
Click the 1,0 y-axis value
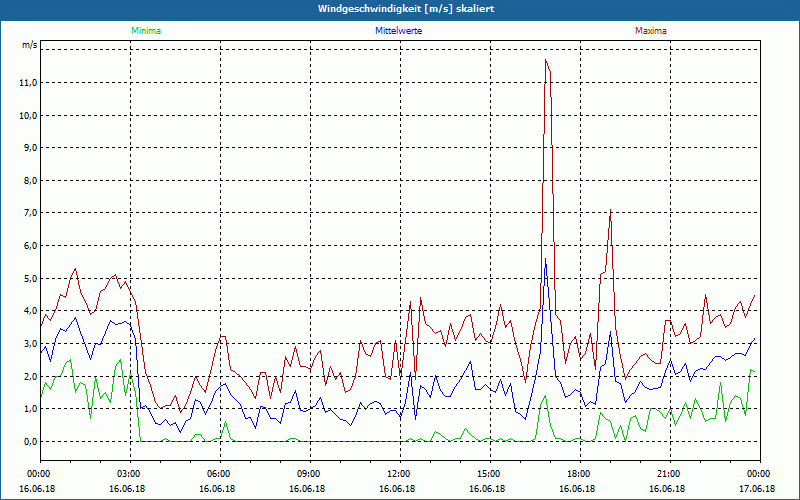pyautogui.click(x=30, y=409)
